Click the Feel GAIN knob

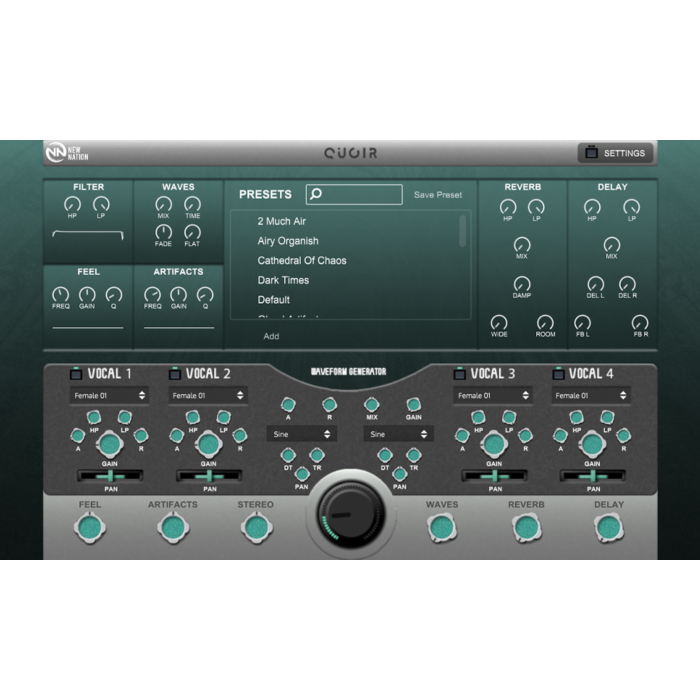[x=87, y=295]
